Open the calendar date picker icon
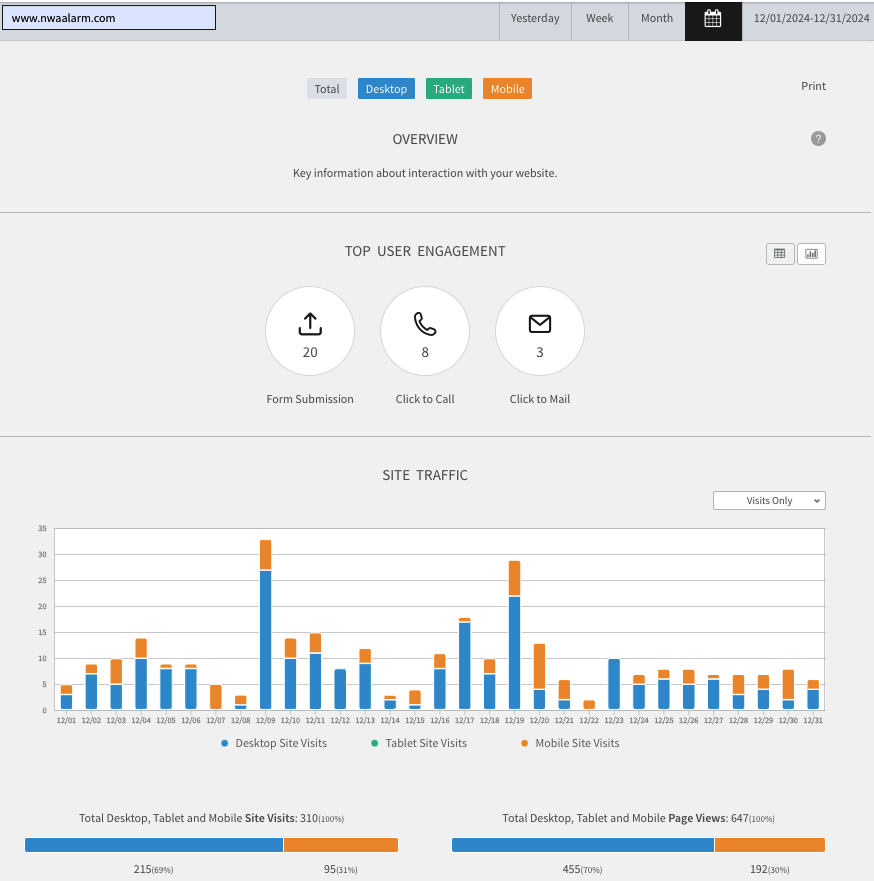874x881 pixels. pos(713,19)
